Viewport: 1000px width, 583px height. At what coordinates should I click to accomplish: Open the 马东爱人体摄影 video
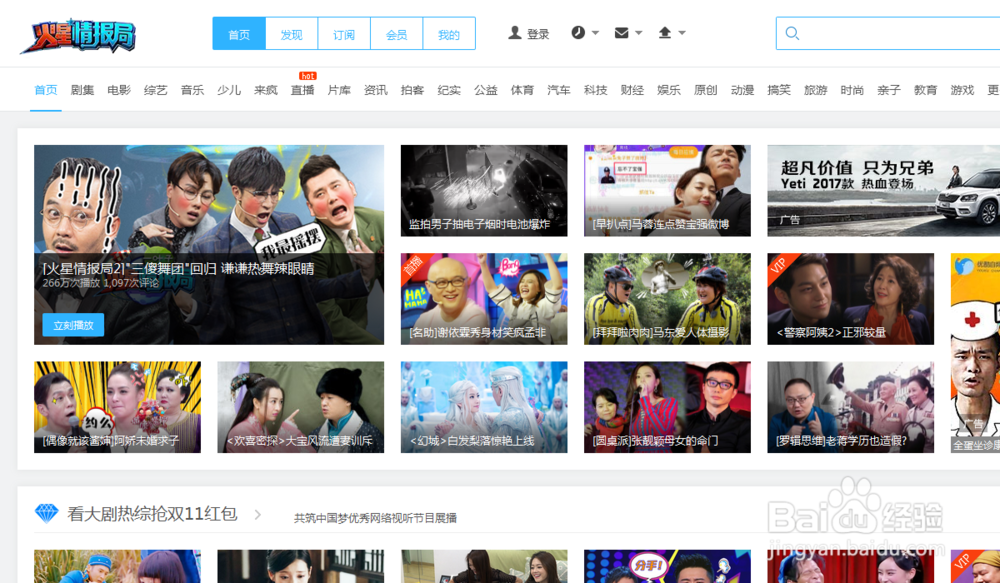click(667, 299)
